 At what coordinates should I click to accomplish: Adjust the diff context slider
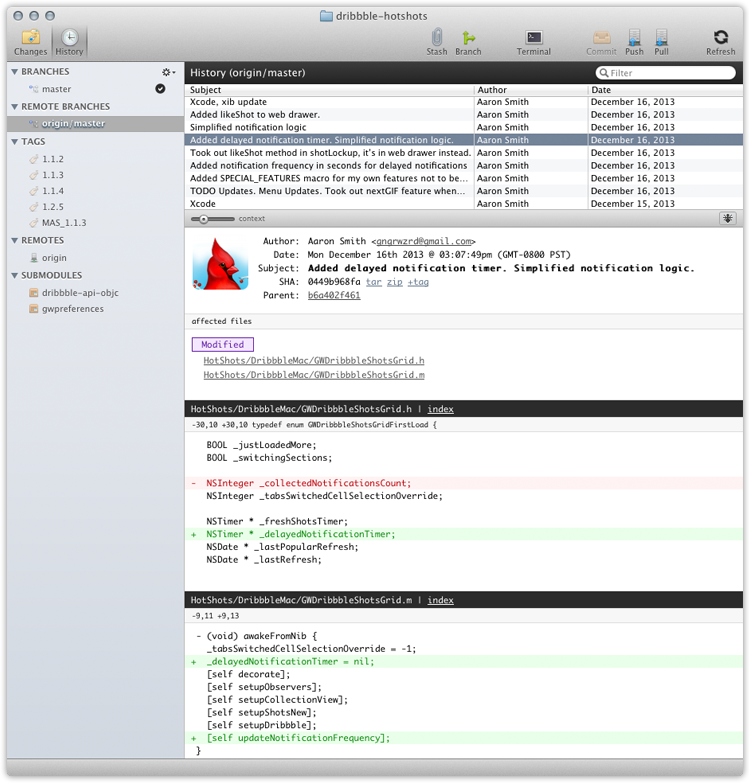pyautogui.click(x=204, y=218)
